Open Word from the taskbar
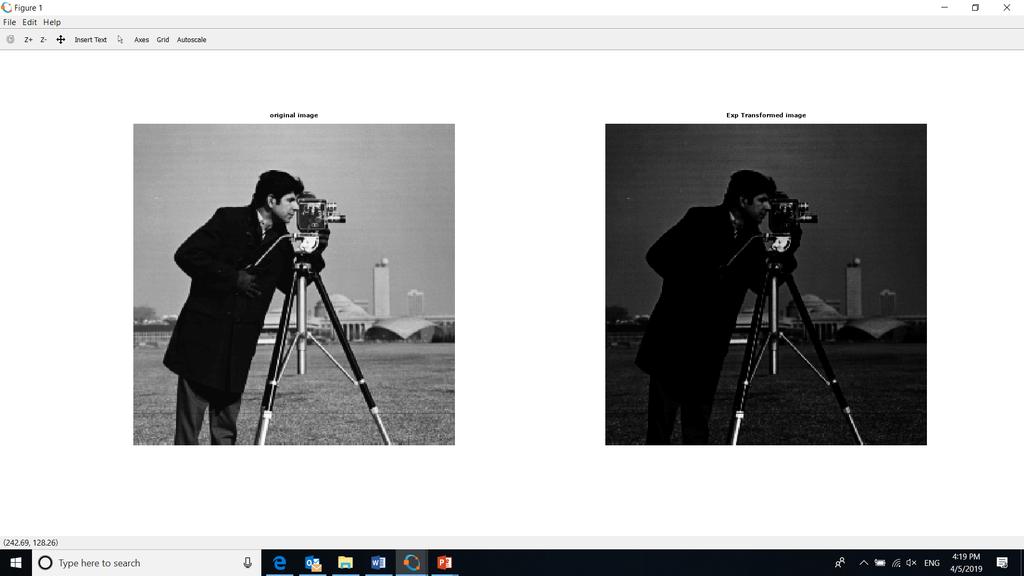The width and height of the screenshot is (1024, 576). 378,563
